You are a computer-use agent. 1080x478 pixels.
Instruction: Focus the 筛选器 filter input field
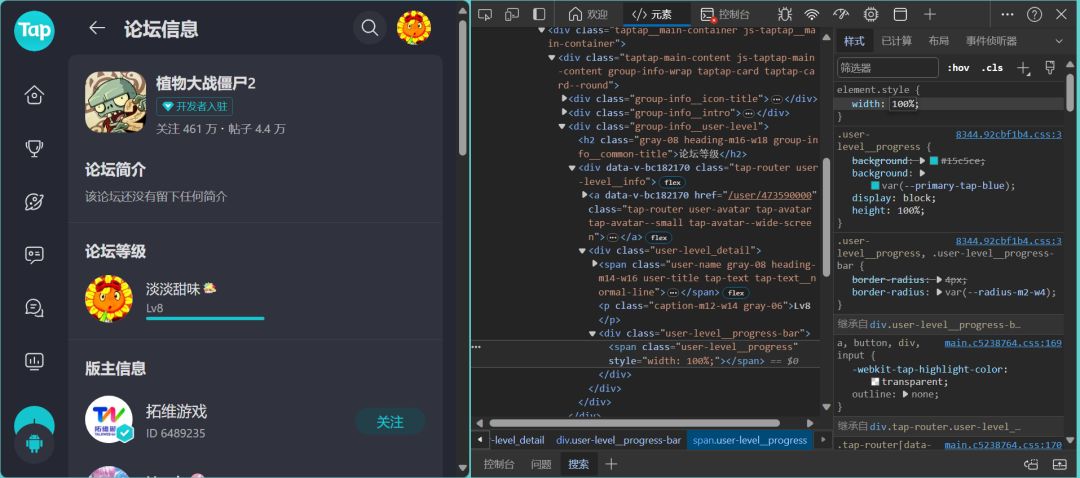[888, 67]
